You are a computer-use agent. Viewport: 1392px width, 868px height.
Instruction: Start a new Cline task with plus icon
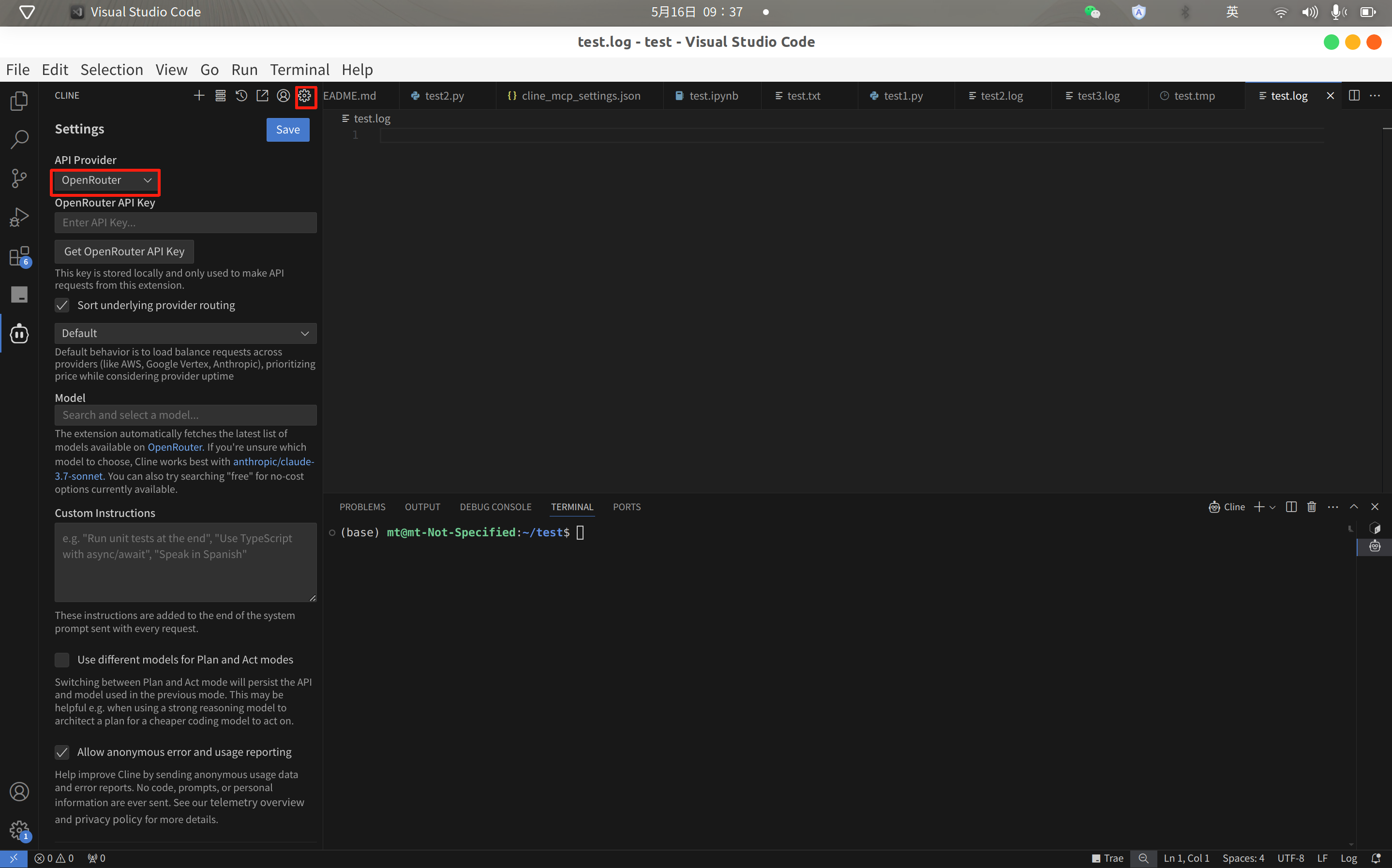tap(199, 95)
